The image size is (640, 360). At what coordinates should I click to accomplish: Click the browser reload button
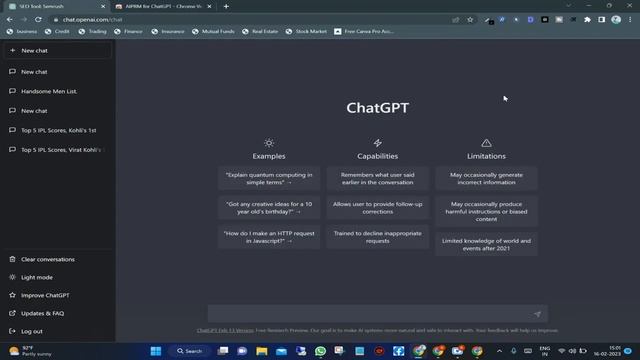(38, 20)
